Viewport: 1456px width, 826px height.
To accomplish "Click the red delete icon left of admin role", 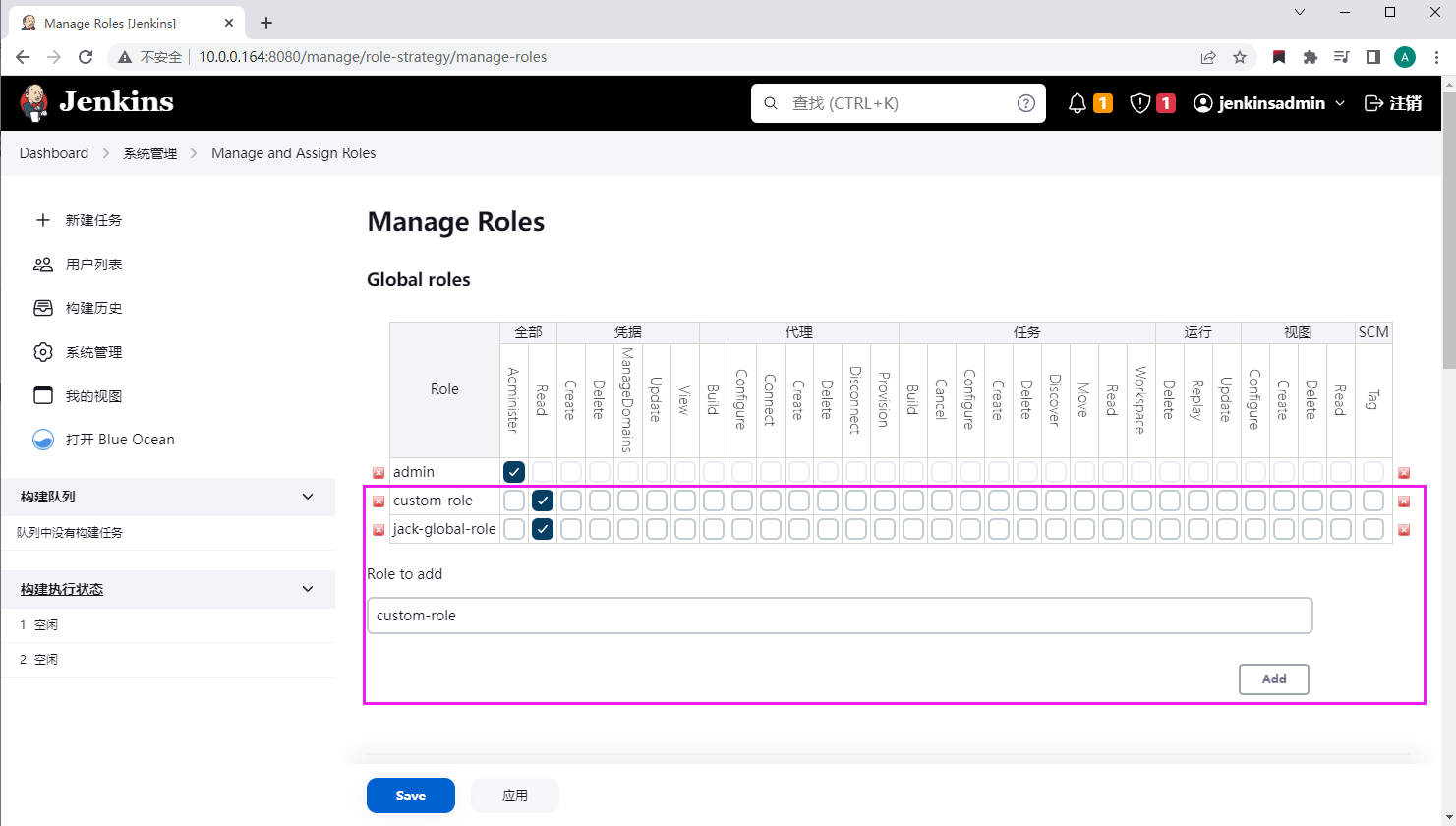I will 379,473.
